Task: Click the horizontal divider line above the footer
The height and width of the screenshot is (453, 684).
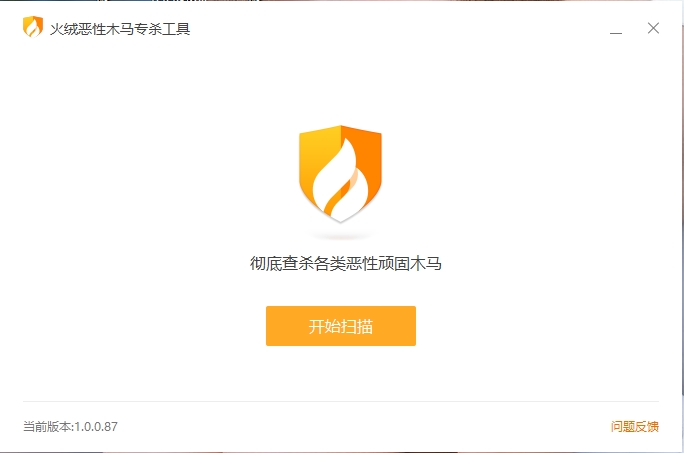Action: [x=341, y=401]
